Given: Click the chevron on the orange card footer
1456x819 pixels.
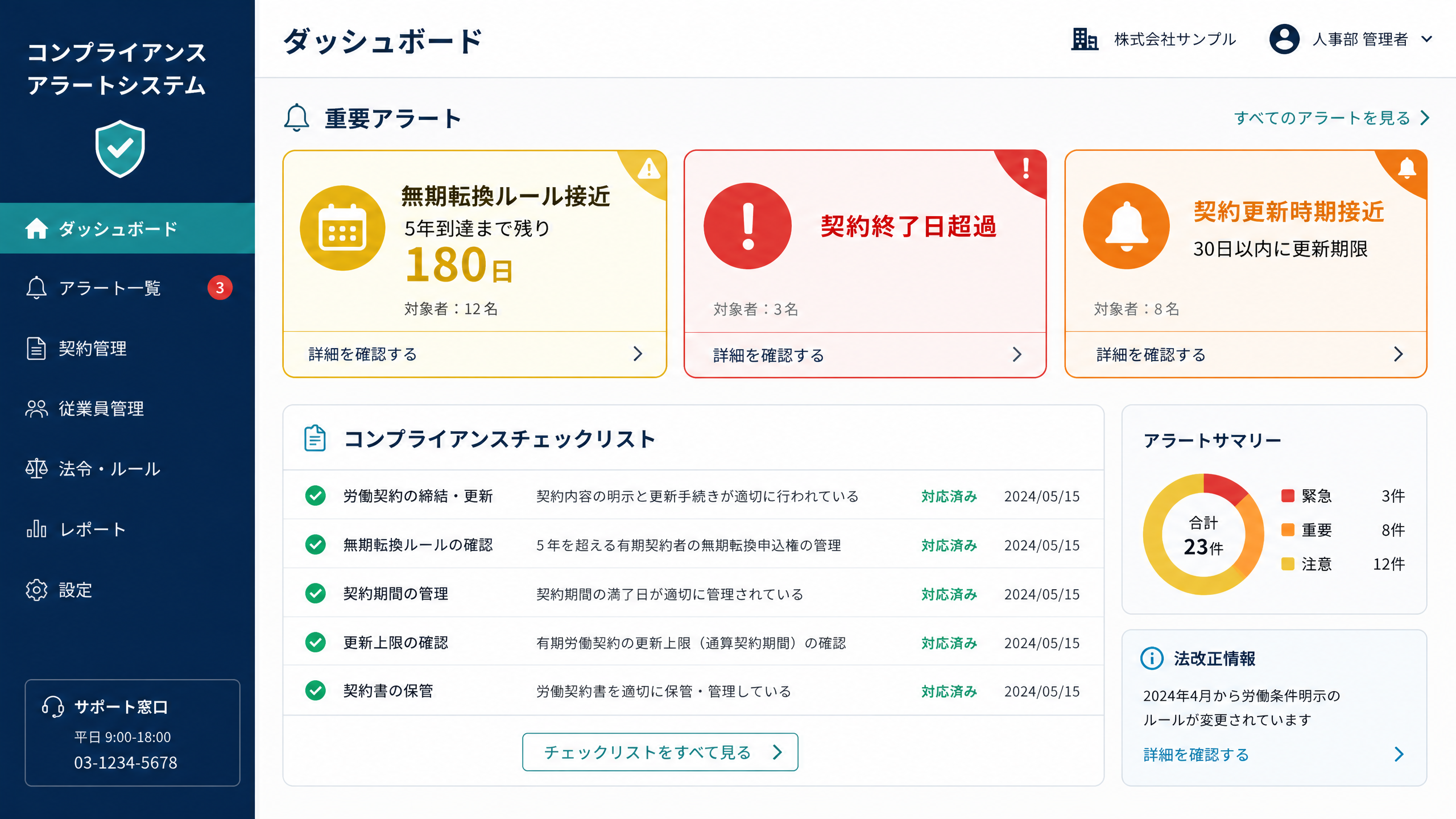Looking at the screenshot, I should point(1399,354).
